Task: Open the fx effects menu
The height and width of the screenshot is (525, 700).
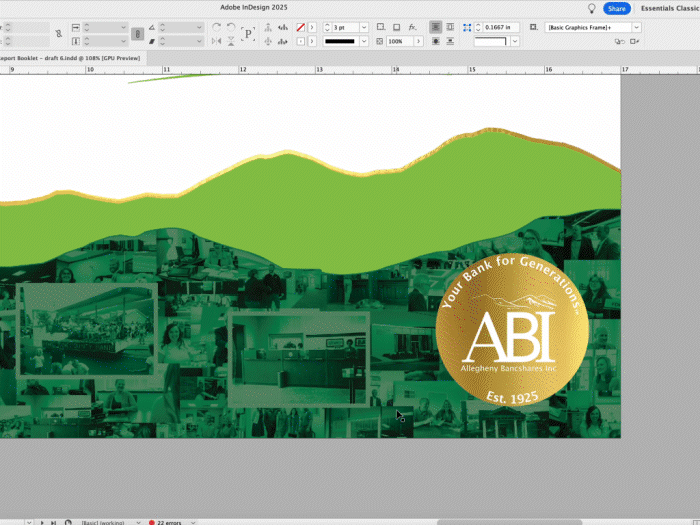Action: pos(412,27)
